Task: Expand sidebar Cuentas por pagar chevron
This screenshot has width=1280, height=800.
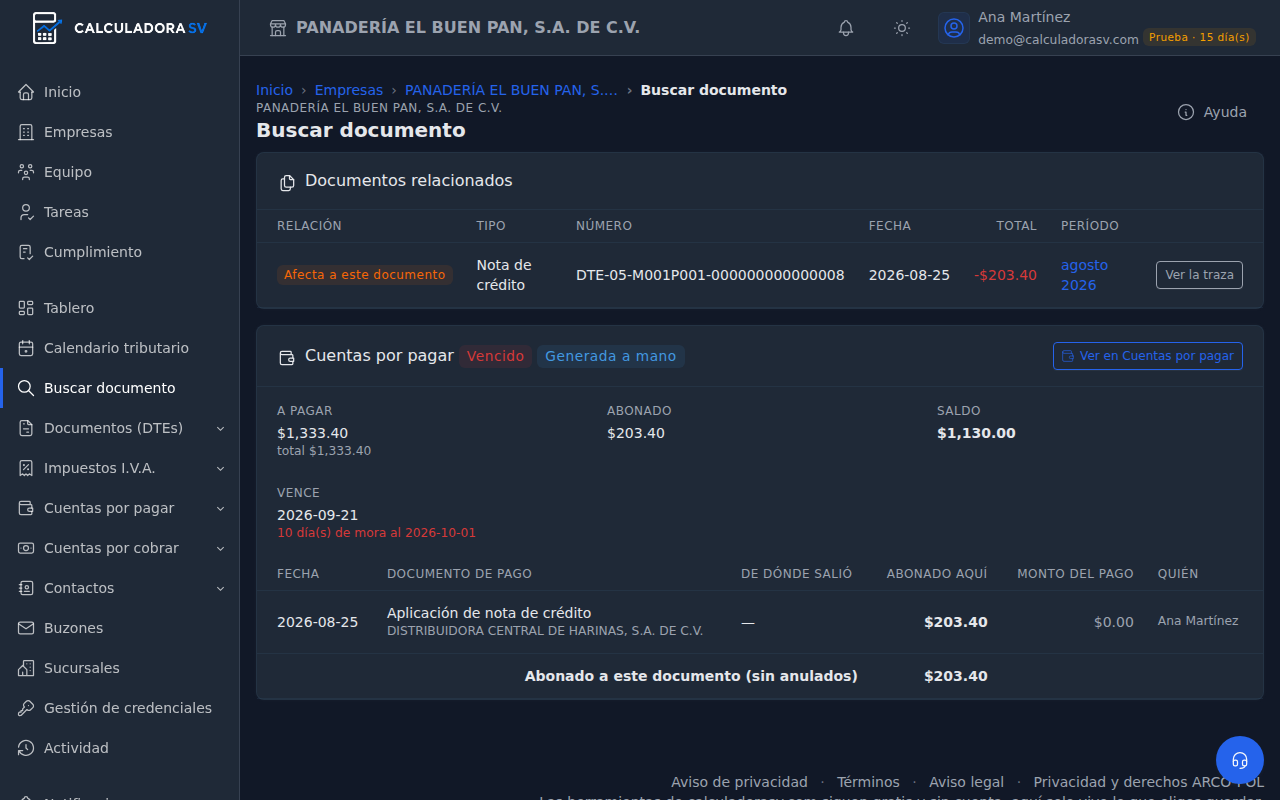Action: pyautogui.click(x=221, y=508)
